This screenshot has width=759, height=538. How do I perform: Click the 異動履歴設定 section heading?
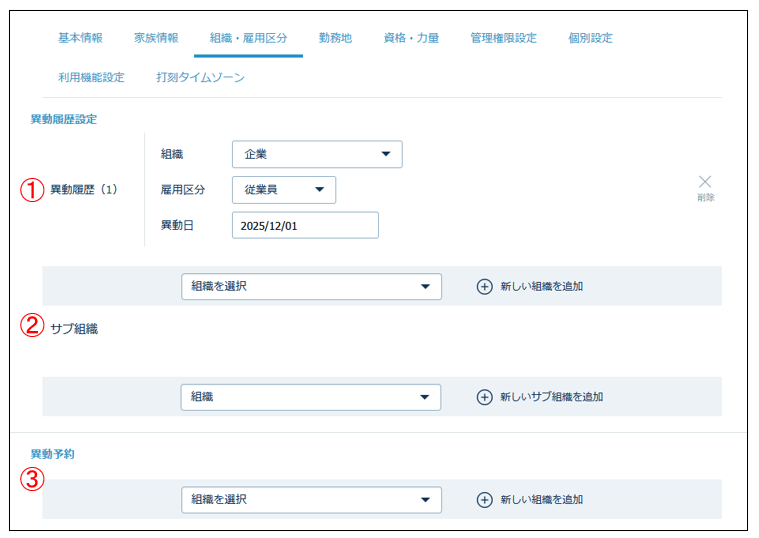[64, 119]
